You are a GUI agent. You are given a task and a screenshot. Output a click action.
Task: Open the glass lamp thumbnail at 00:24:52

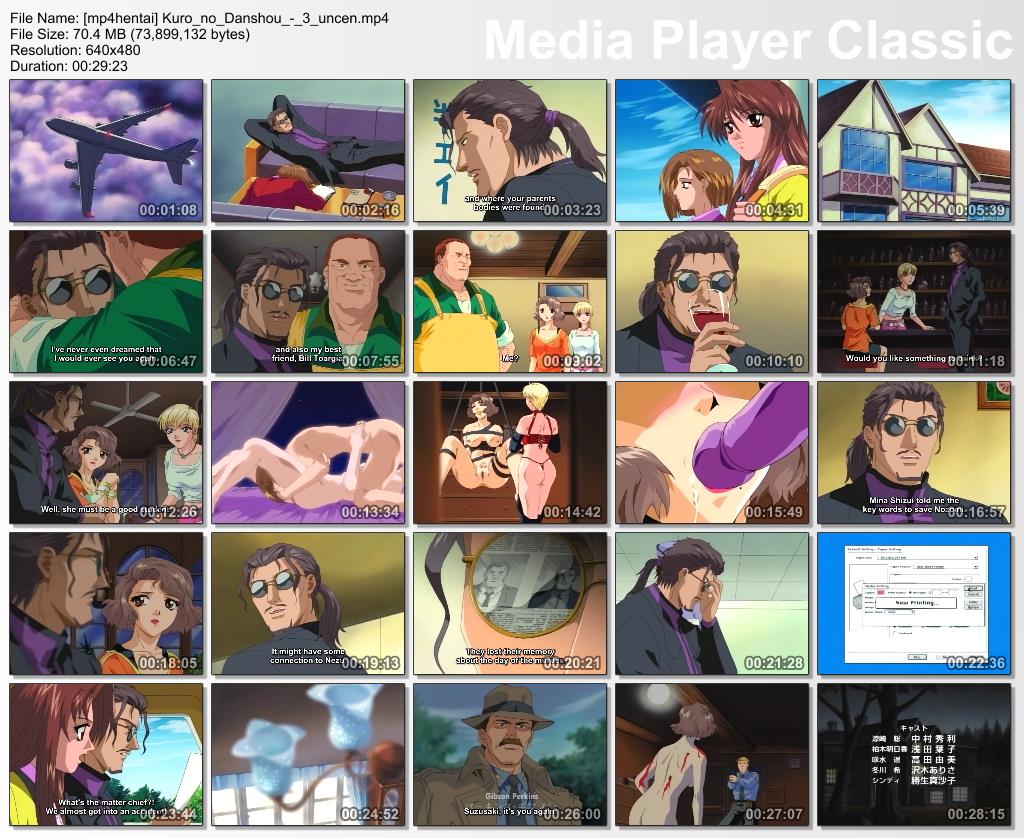308,754
